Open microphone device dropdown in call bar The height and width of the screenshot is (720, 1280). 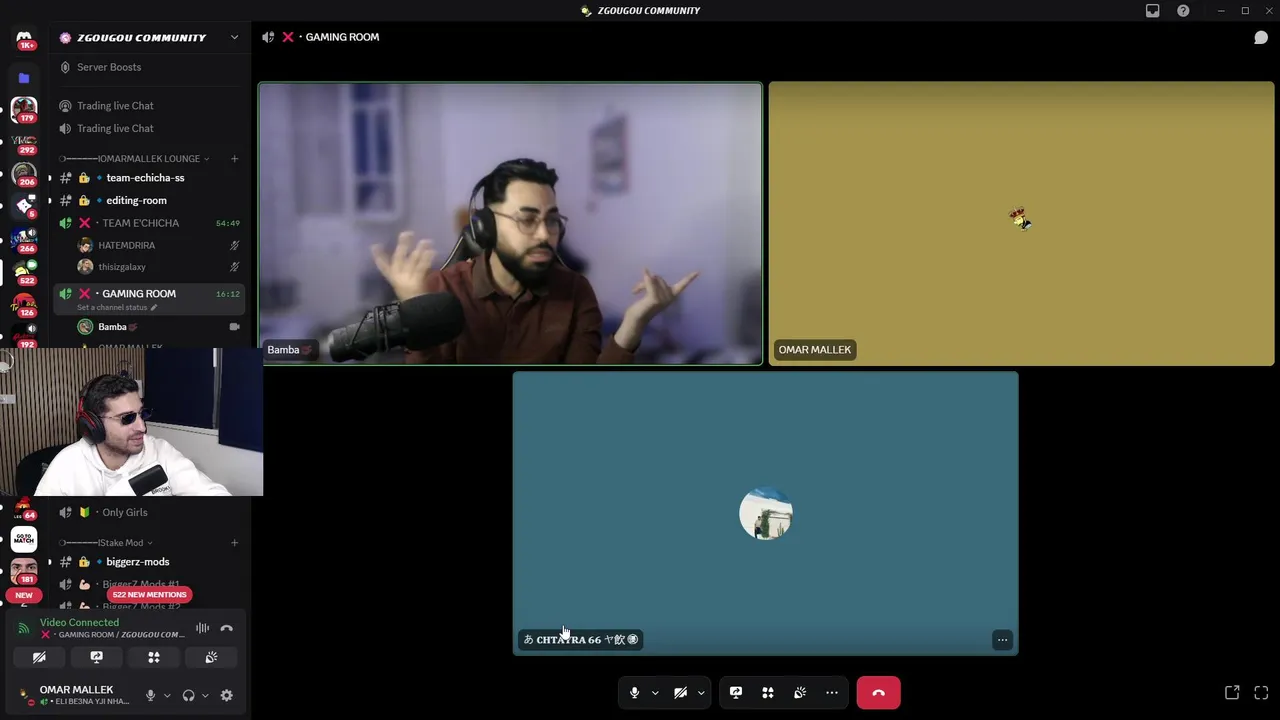[x=655, y=692]
